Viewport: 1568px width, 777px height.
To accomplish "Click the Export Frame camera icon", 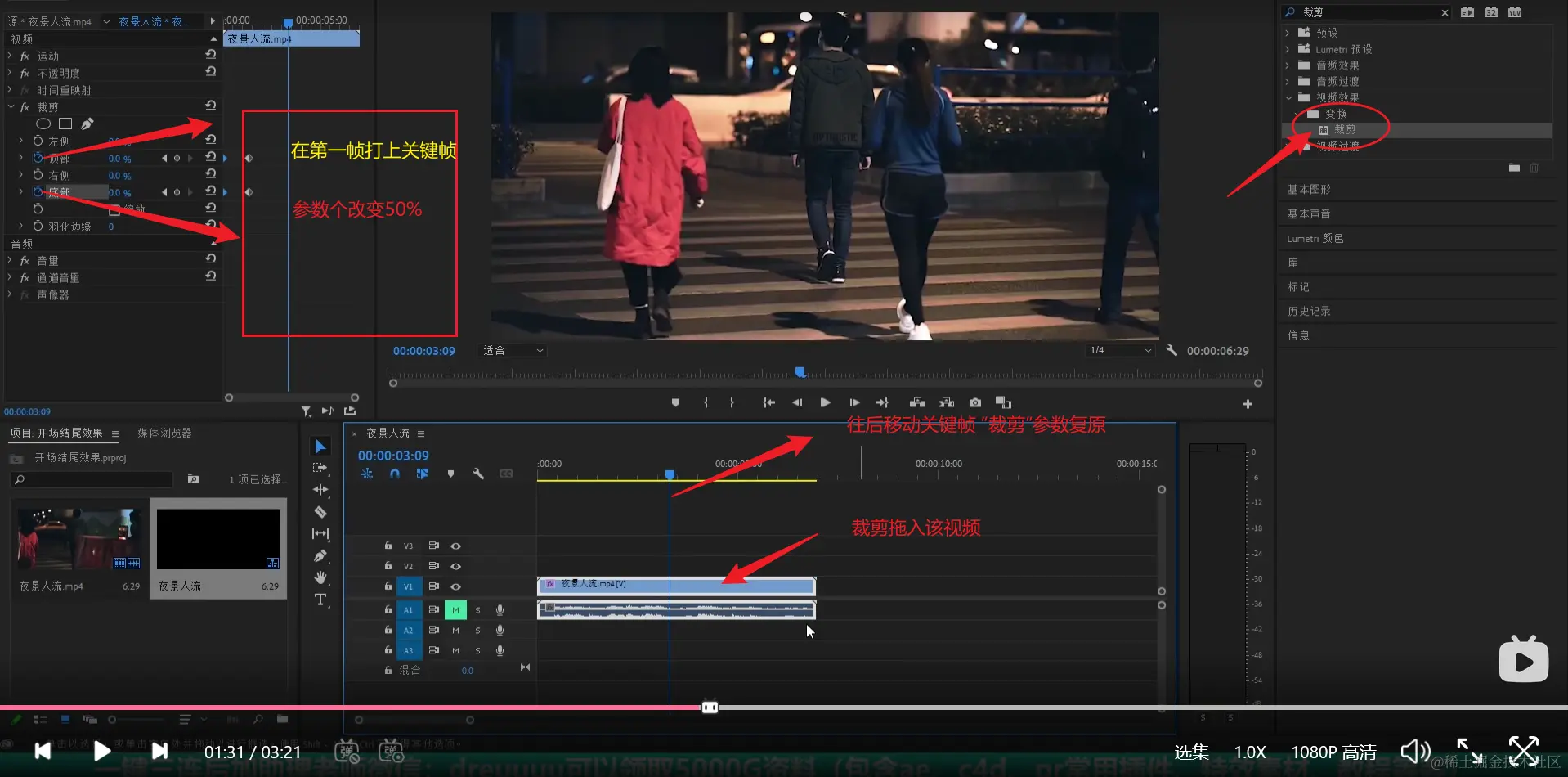I will pyautogui.click(x=974, y=402).
